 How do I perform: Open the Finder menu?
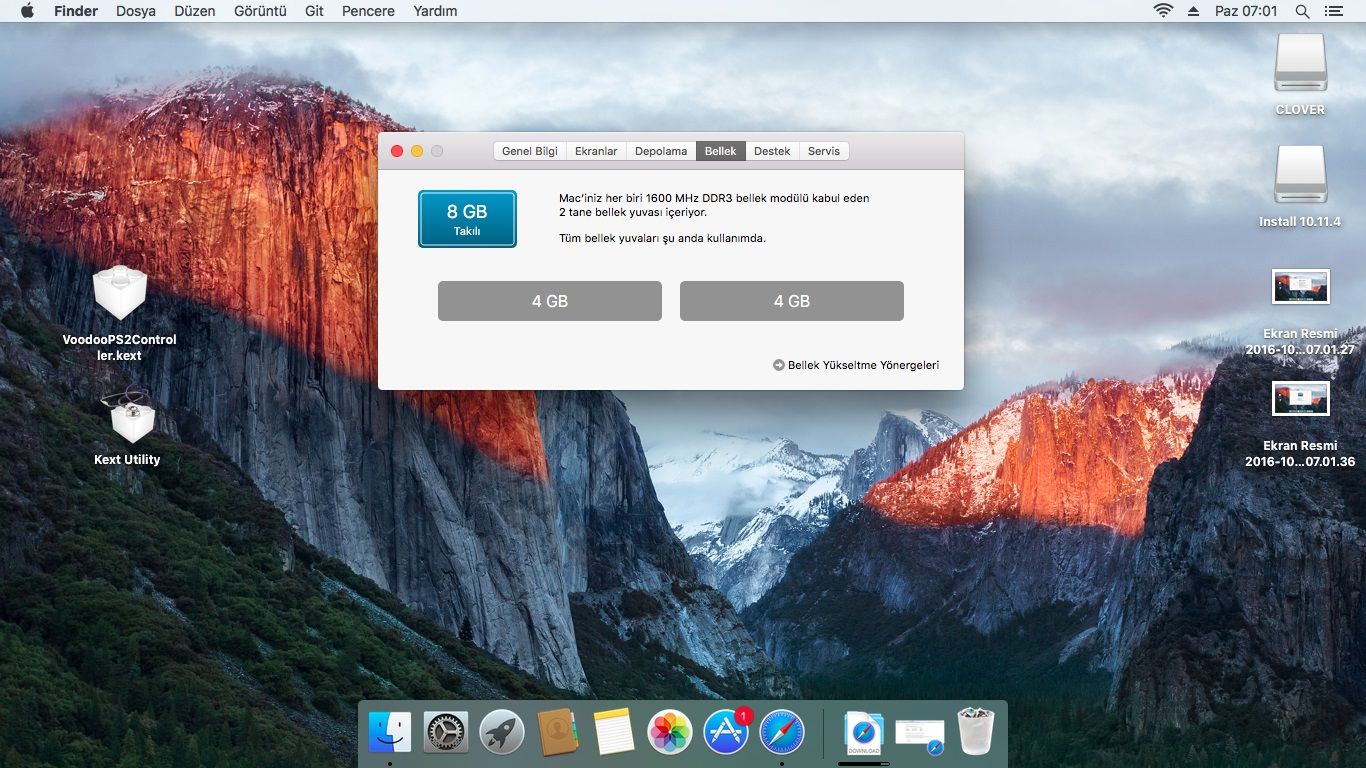point(76,11)
